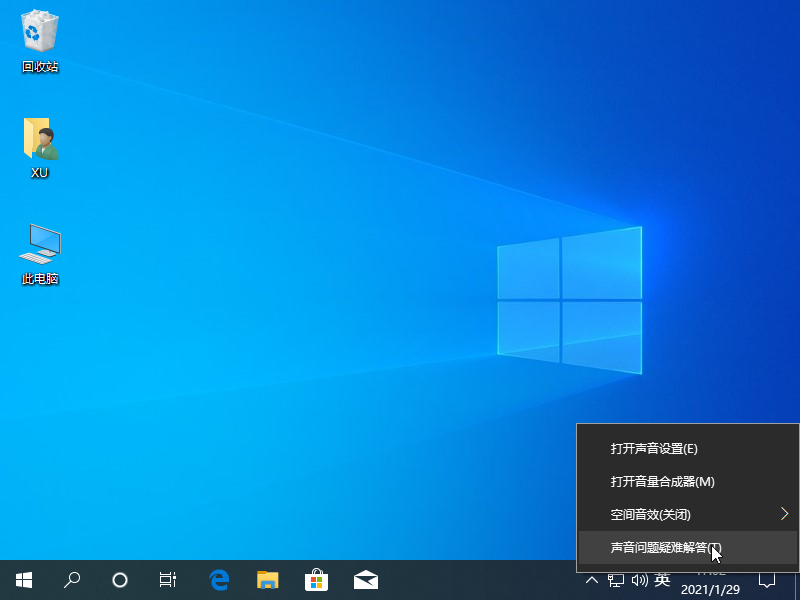Open the Start menu
Viewport: 800px width, 600px height.
pyautogui.click(x=22, y=580)
